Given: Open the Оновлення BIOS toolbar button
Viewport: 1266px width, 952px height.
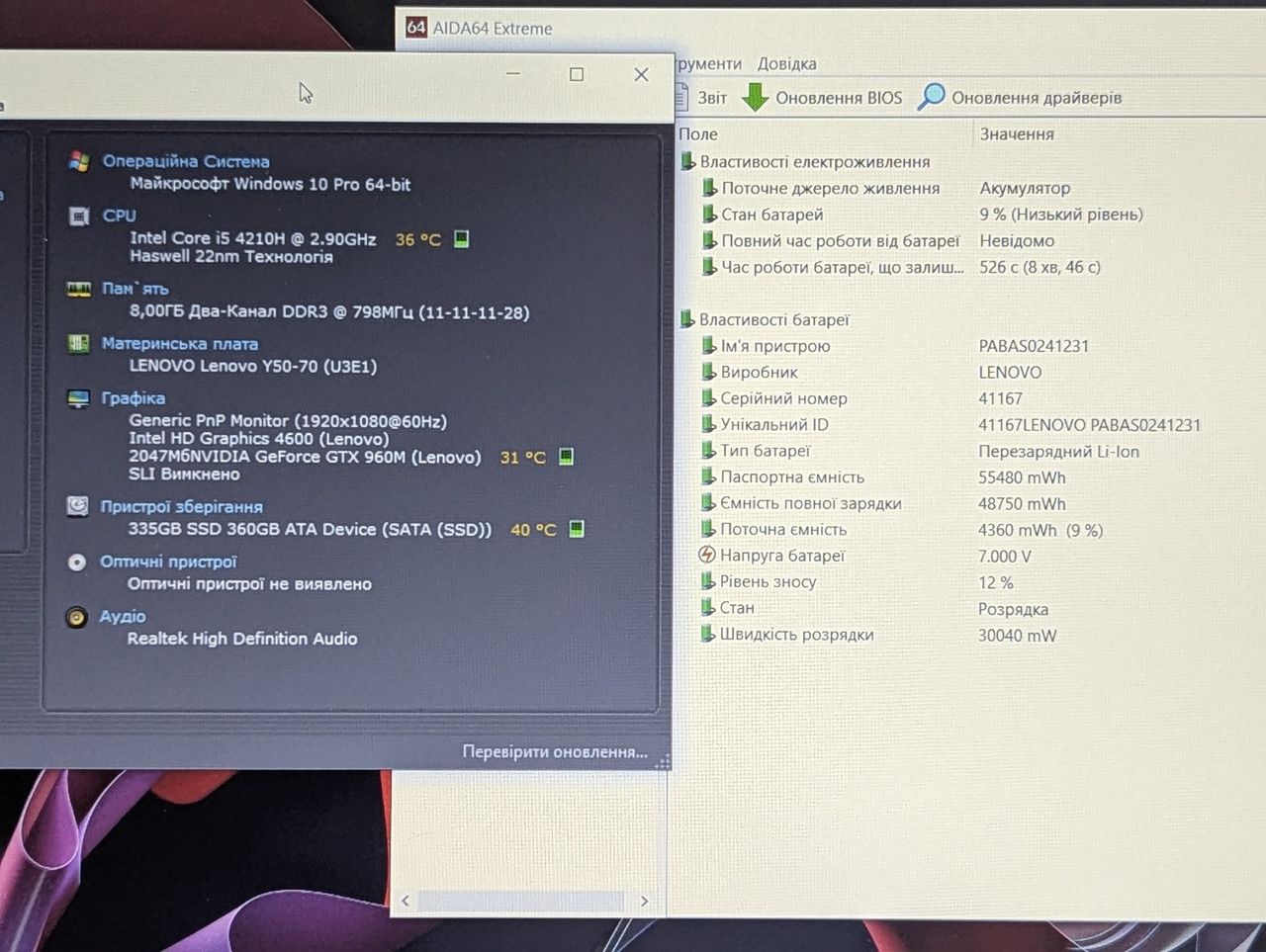Looking at the screenshot, I should point(822,97).
